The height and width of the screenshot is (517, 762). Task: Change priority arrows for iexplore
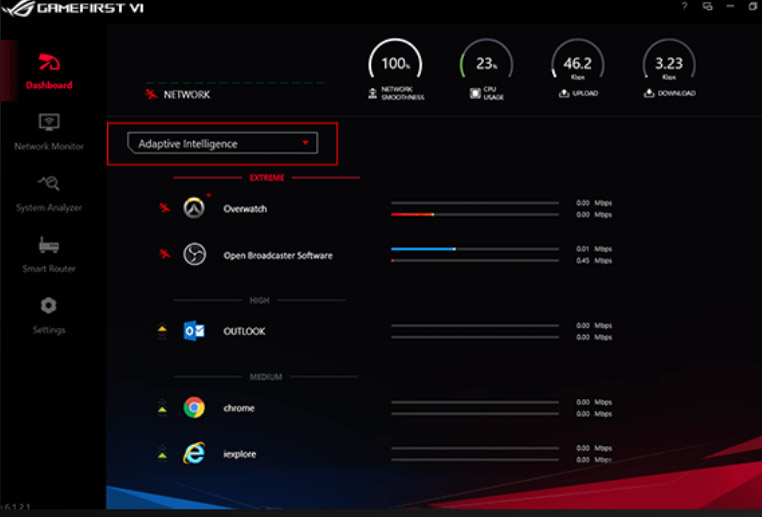click(162, 453)
